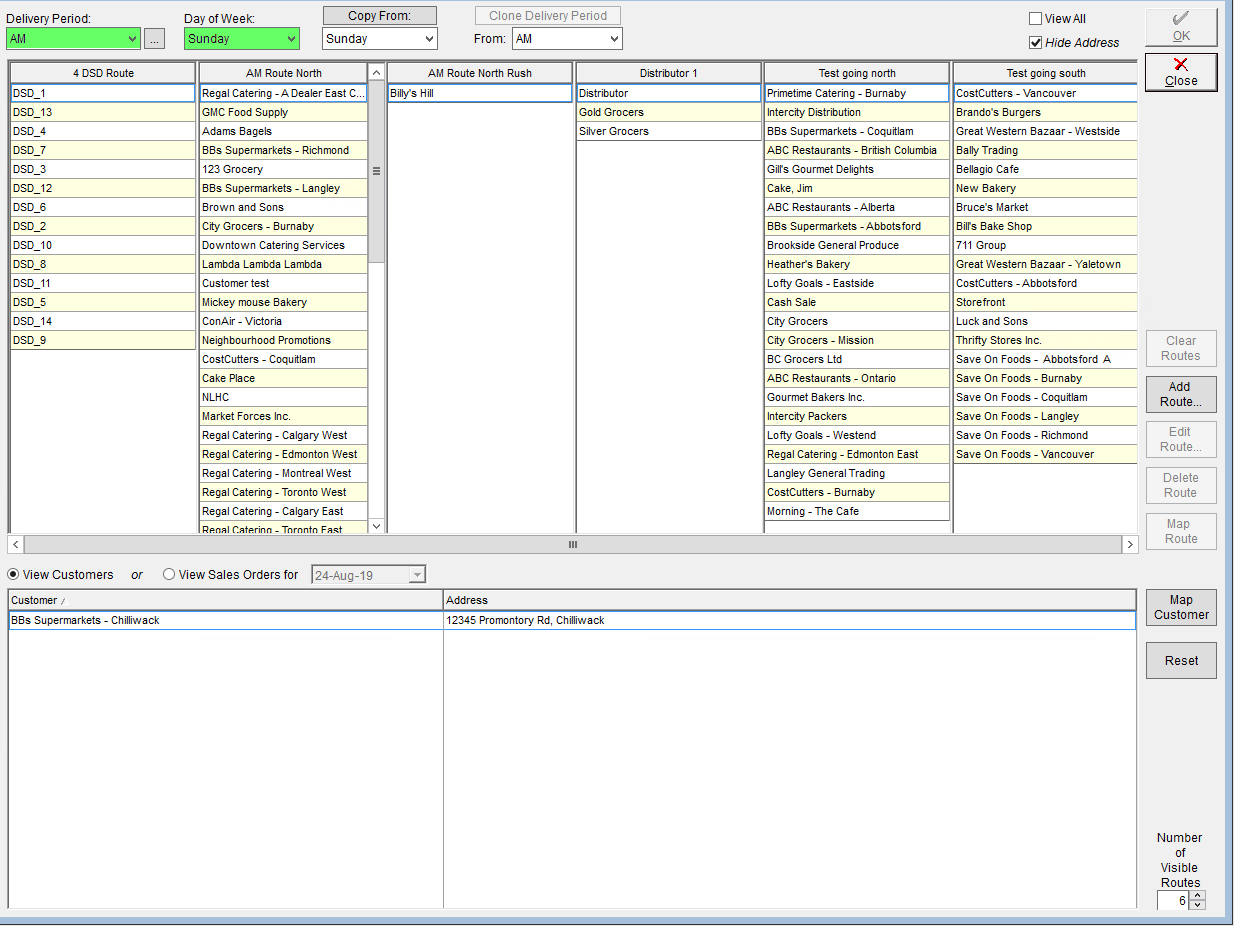Open the 24-Aug-19 date dropdown
Viewport: 1235px width, 926px height.
pyautogui.click(x=417, y=575)
